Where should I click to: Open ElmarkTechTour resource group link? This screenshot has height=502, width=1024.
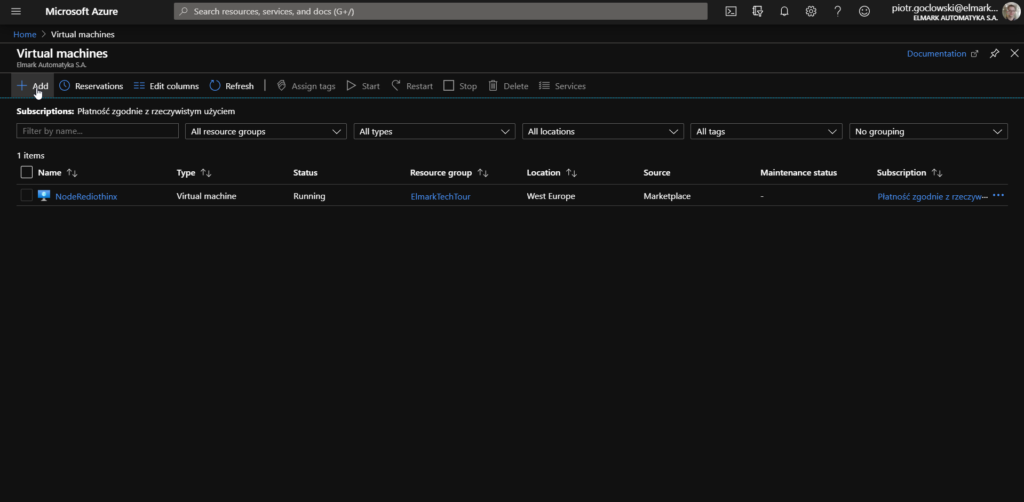tap(440, 196)
